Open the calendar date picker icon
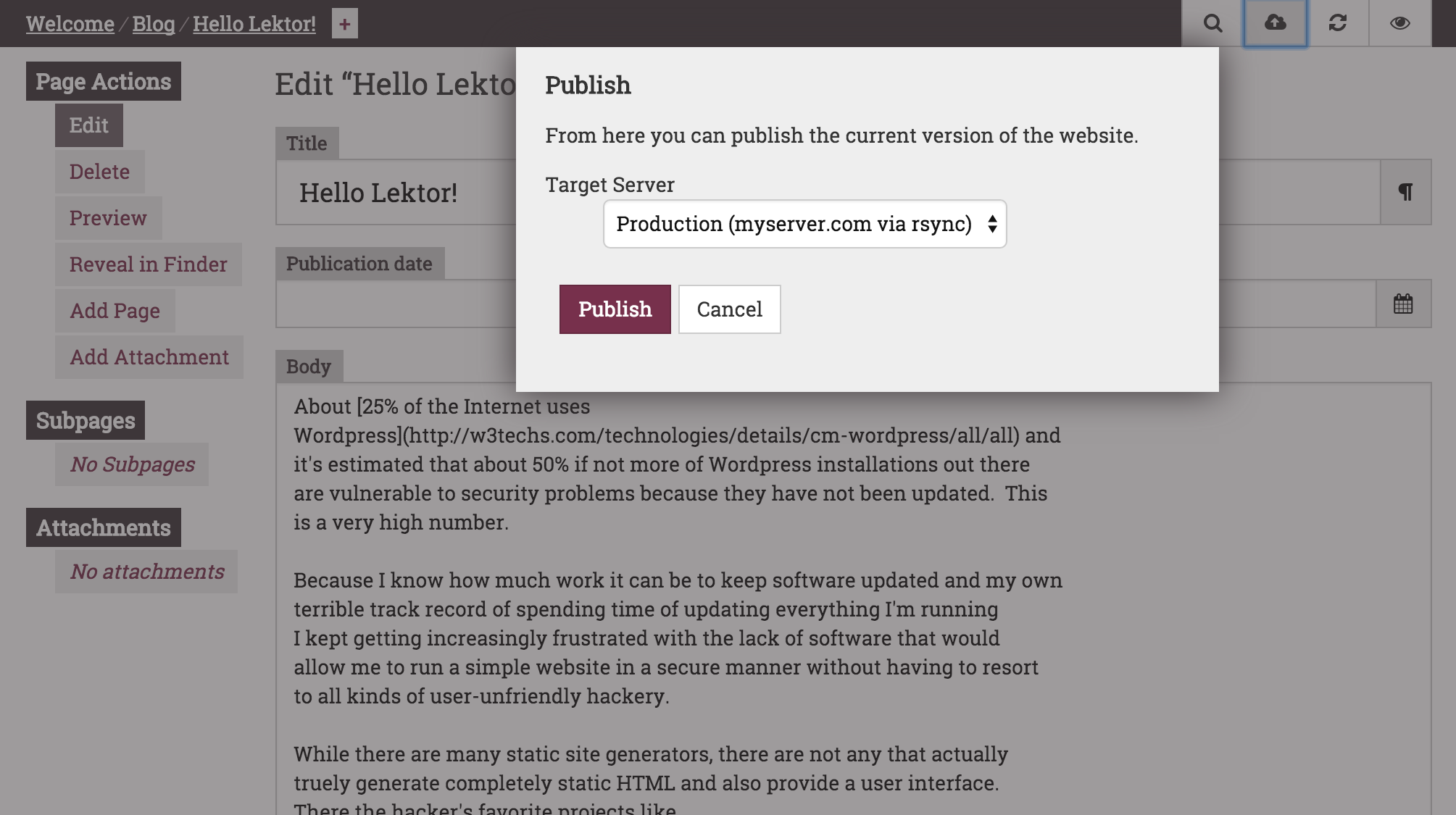 tap(1404, 304)
